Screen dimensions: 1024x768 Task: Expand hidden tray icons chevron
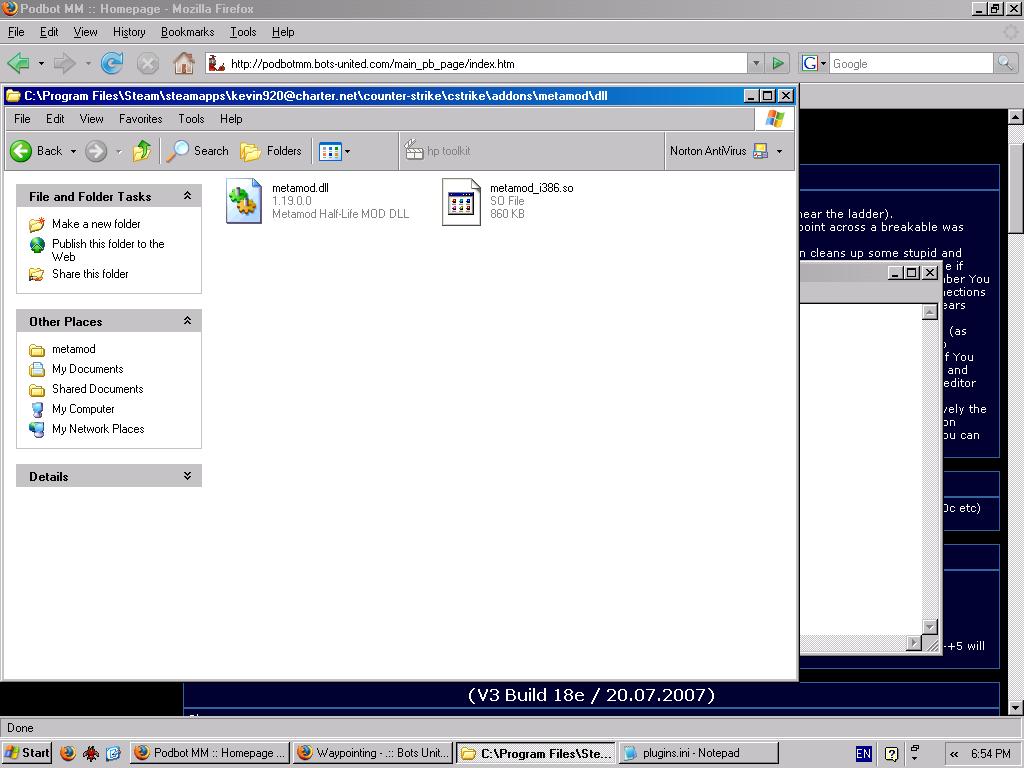tap(954, 754)
